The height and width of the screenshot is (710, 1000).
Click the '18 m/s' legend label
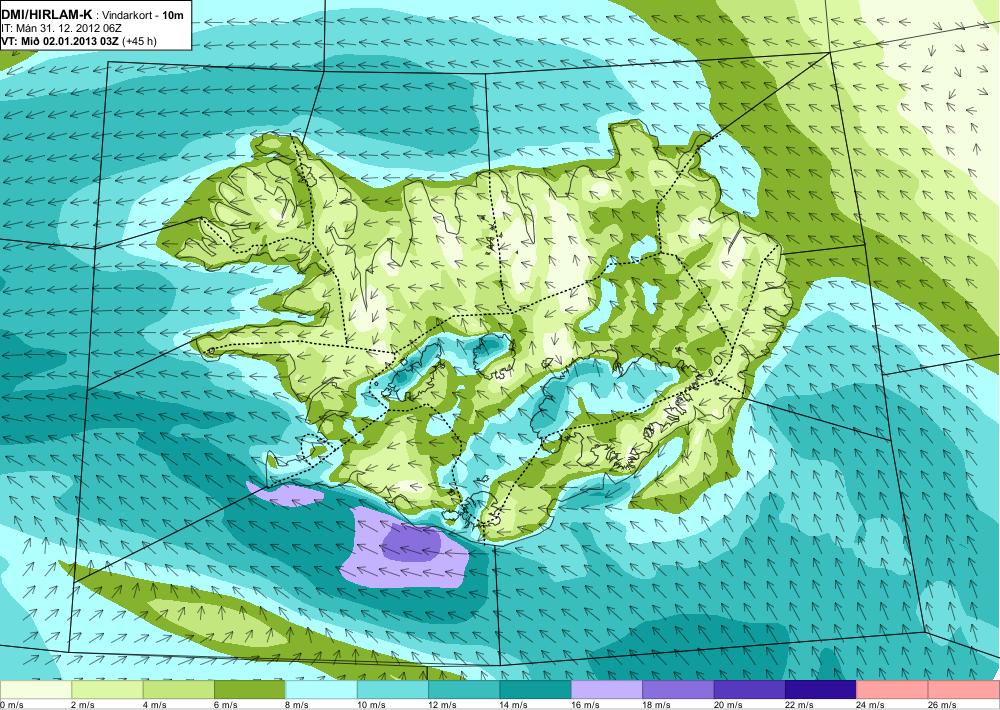(x=657, y=705)
